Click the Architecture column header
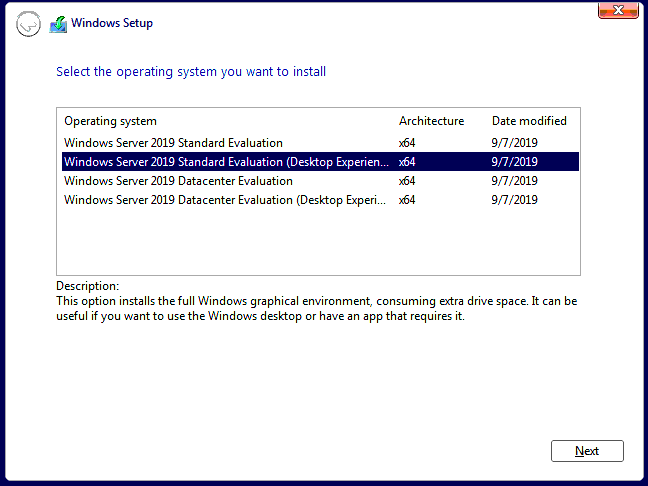This screenshot has height=486, width=648. click(431, 121)
